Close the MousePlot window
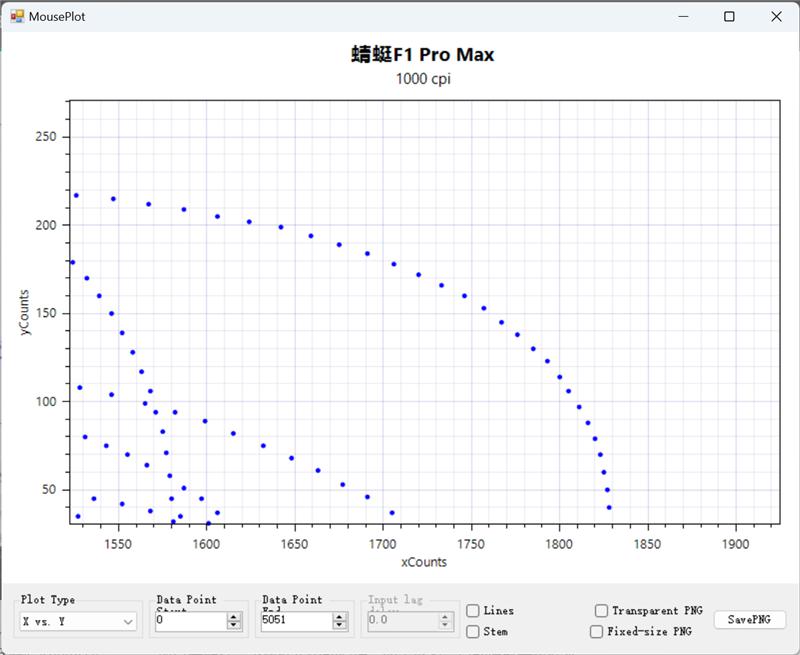 point(776,16)
